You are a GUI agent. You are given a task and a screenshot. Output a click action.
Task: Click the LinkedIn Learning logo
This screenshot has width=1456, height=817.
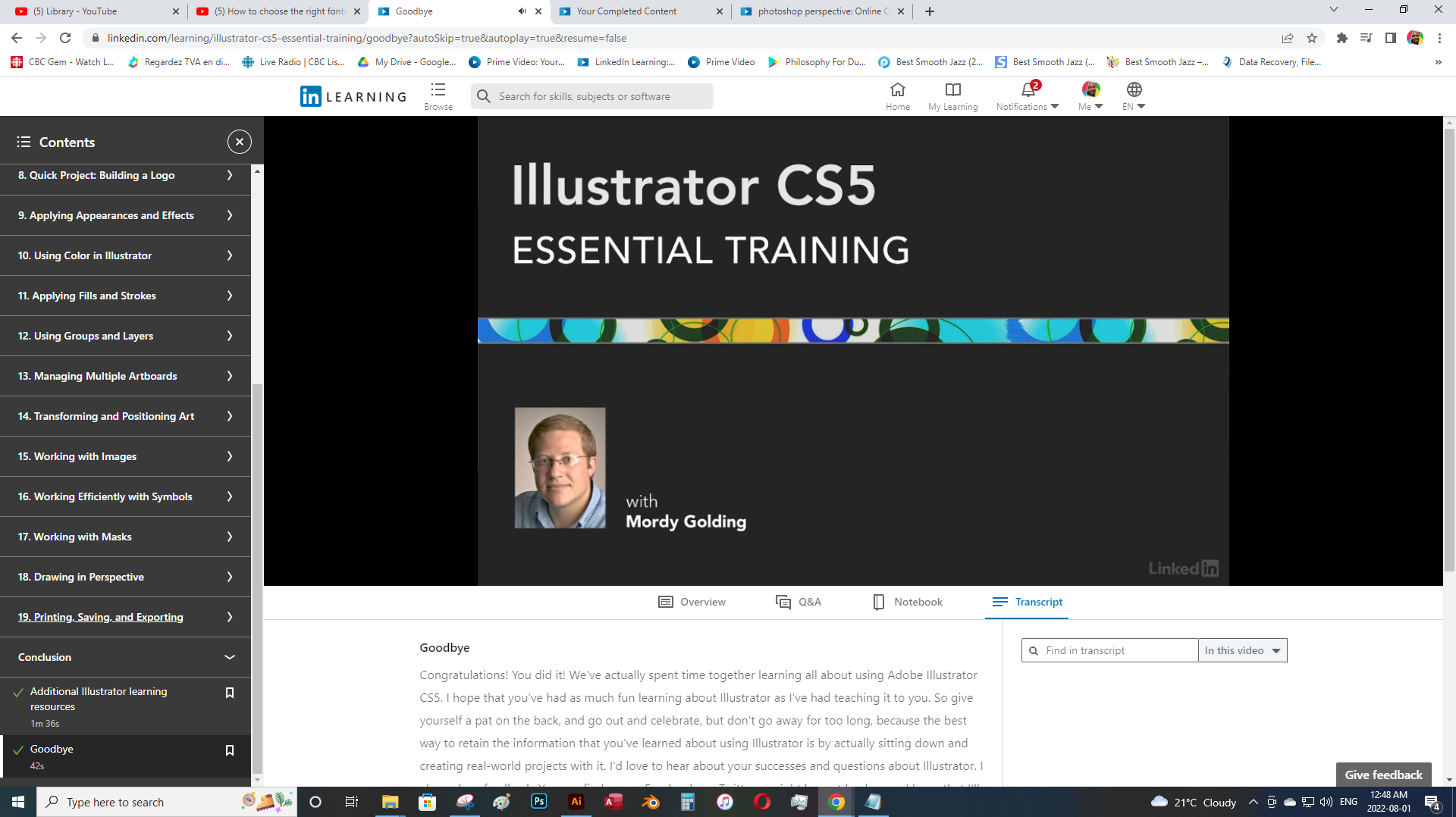353,96
